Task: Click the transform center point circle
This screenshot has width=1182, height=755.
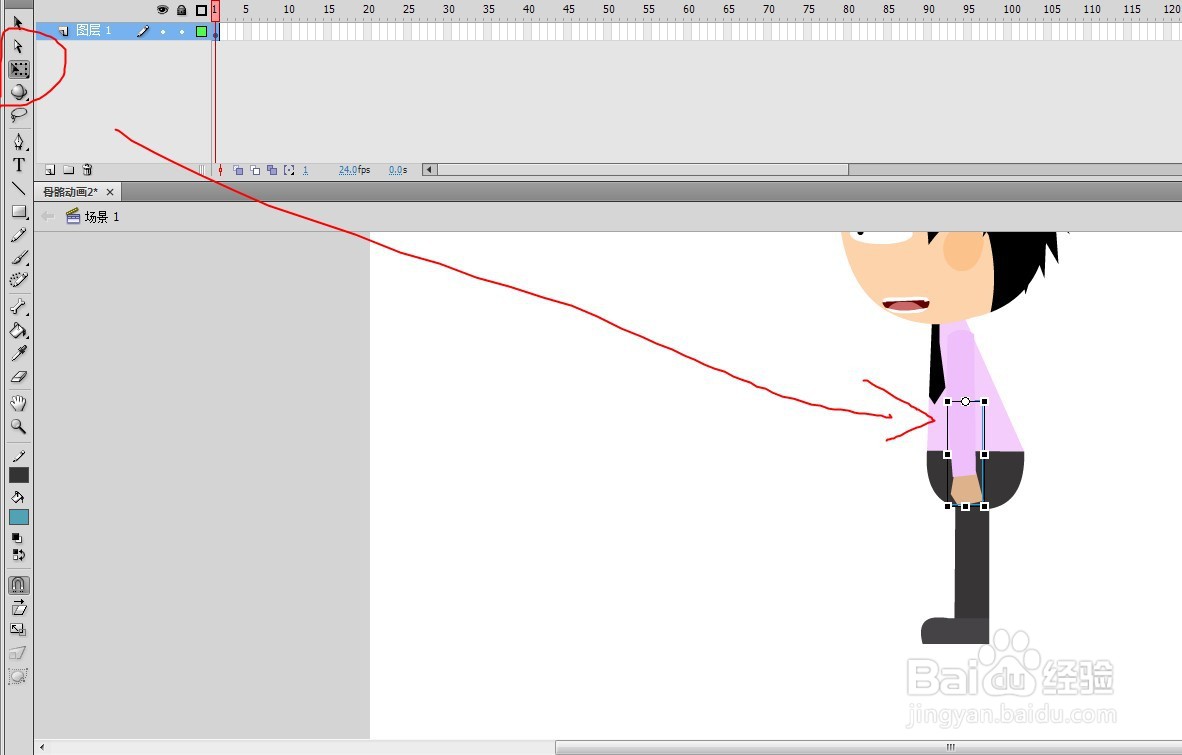Action: (x=966, y=402)
